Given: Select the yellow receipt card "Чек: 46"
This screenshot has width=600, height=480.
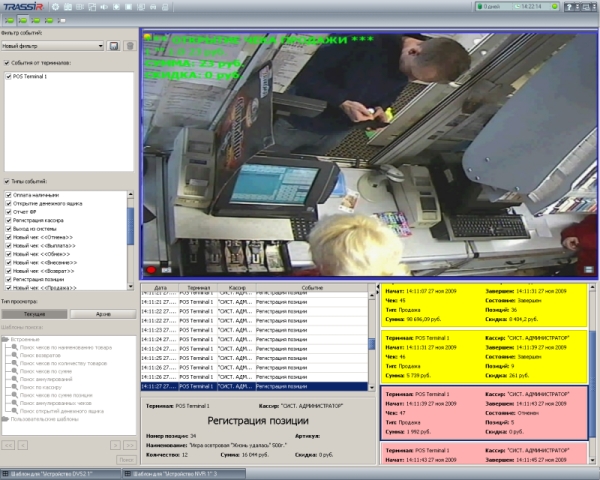Looking at the screenshot, I should (484, 357).
